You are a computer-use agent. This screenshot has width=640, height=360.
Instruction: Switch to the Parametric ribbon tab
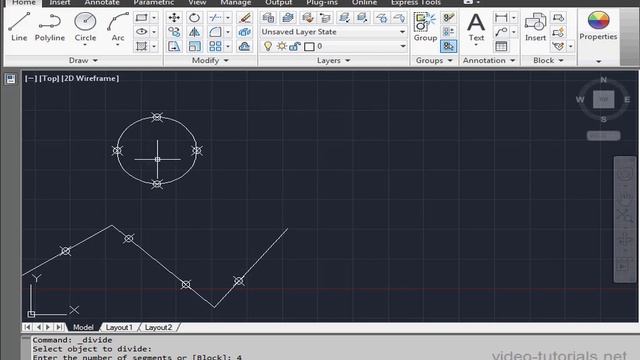pyautogui.click(x=153, y=2)
